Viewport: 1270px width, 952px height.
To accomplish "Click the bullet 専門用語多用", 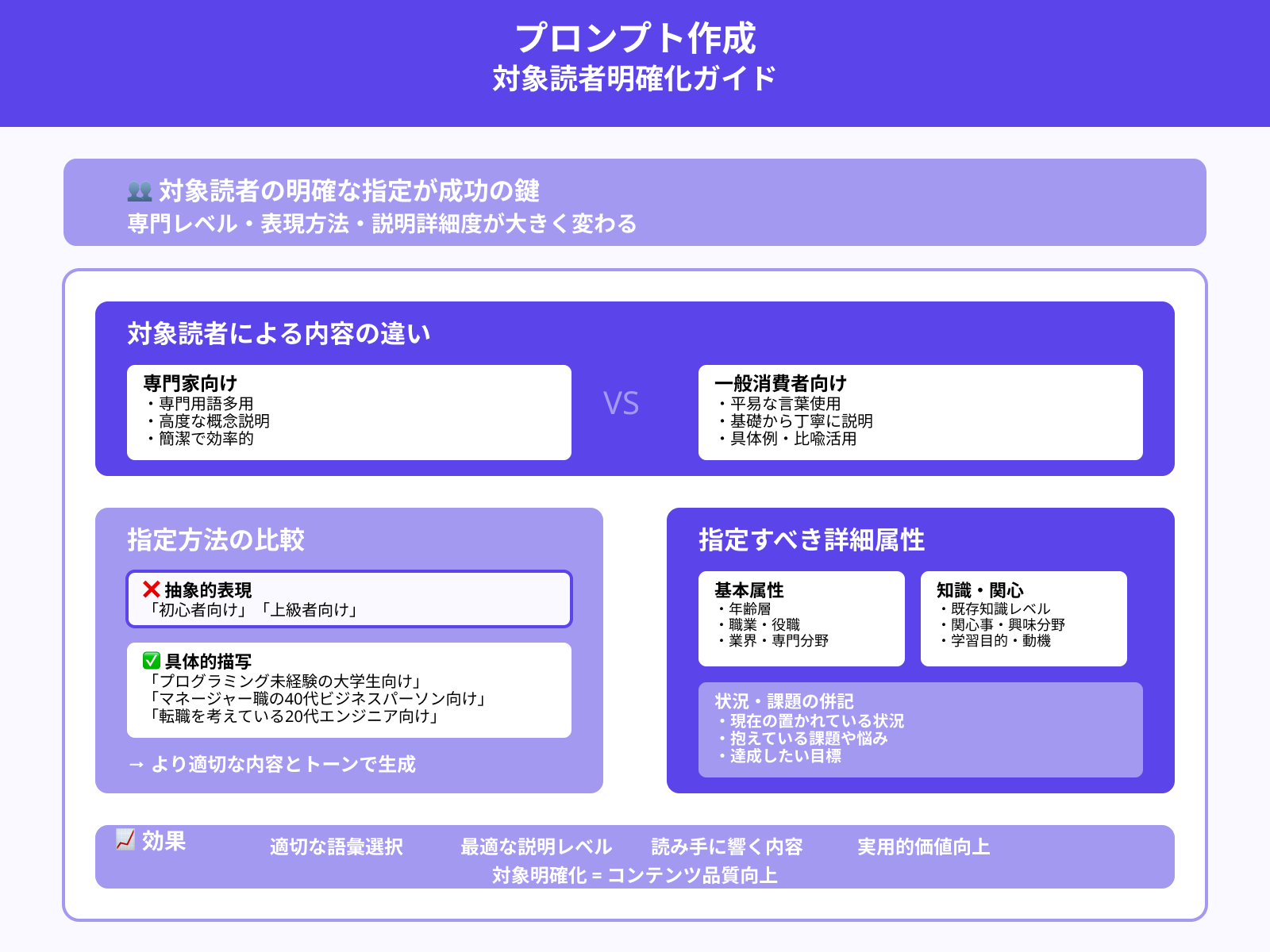I will coord(198,404).
